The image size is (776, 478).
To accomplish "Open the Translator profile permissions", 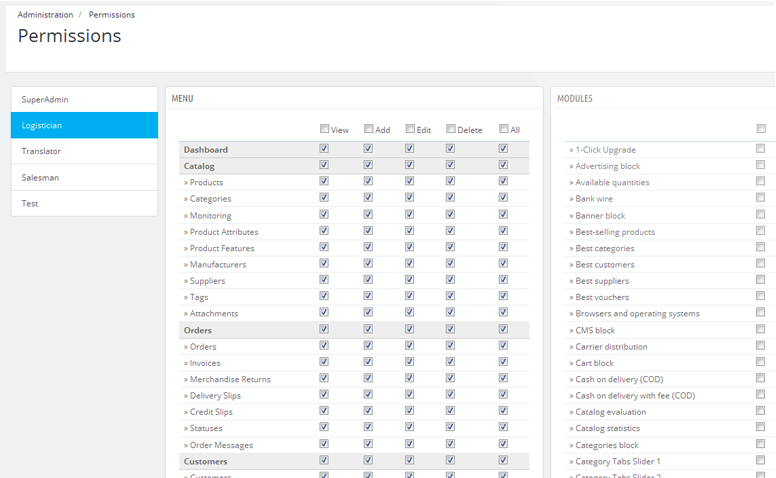I will (x=84, y=151).
